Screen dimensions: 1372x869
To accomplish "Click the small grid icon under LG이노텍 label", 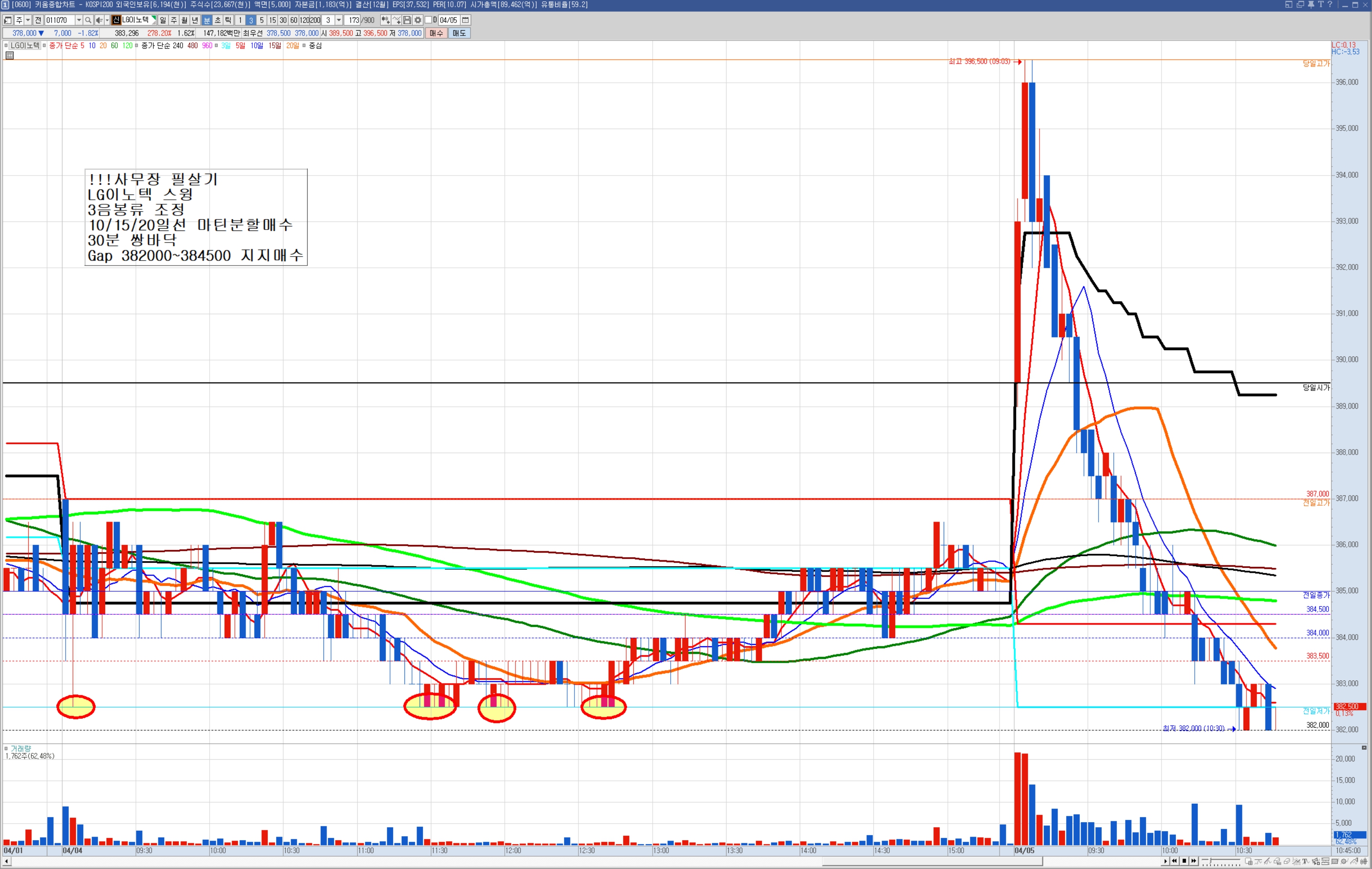I will point(10,55).
